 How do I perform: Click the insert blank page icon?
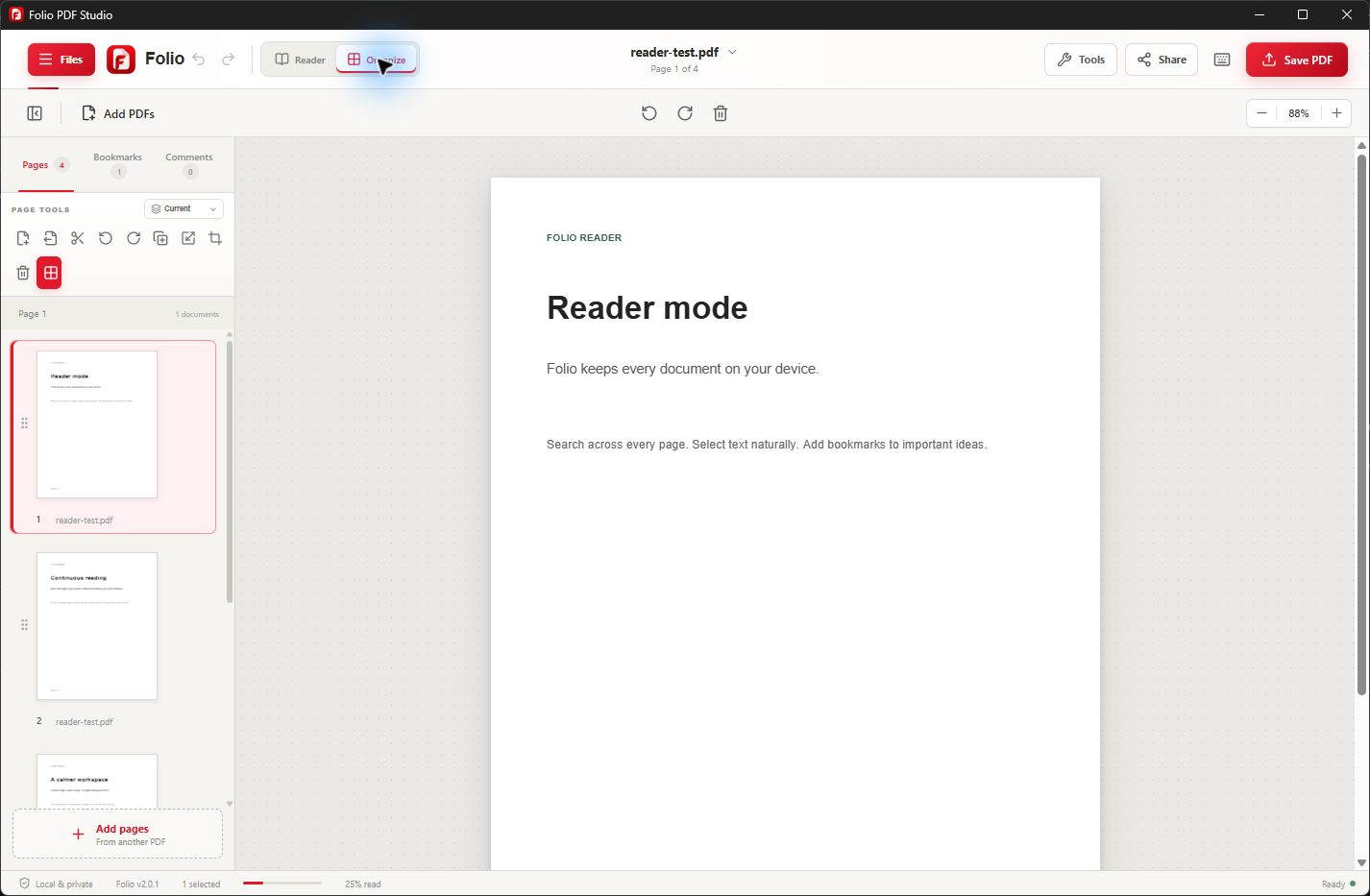coord(23,238)
